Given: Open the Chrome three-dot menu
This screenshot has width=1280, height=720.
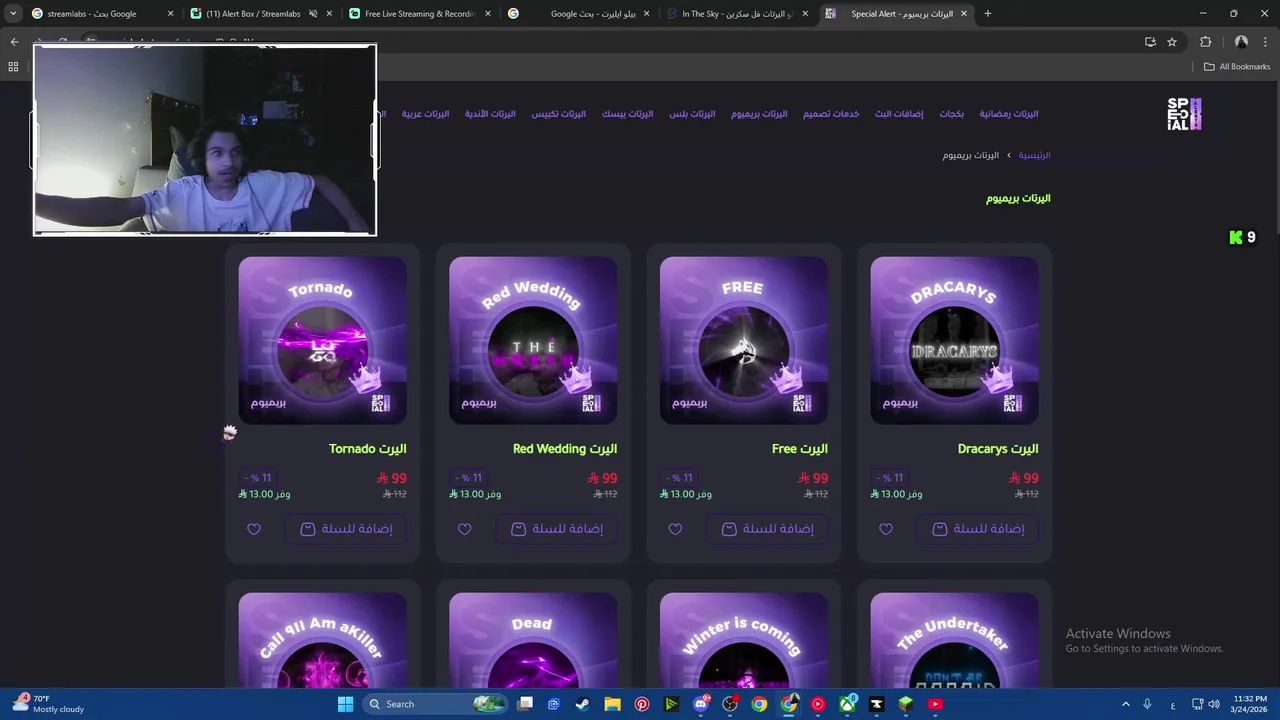Looking at the screenshot, I should [1266, 42].
